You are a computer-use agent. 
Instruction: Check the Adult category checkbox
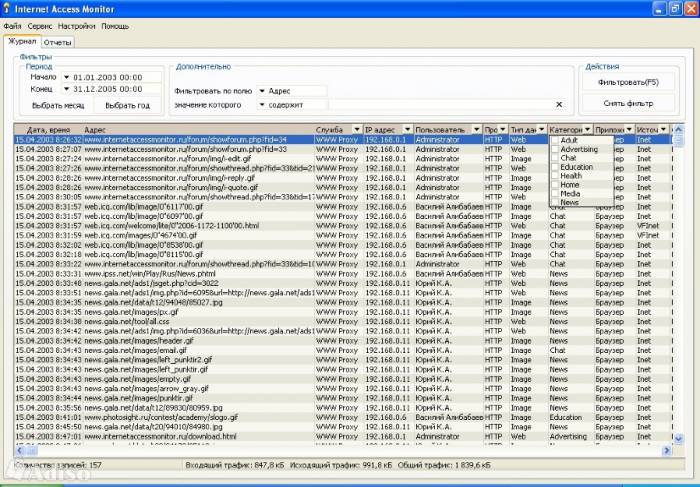[x=555, y=140]
